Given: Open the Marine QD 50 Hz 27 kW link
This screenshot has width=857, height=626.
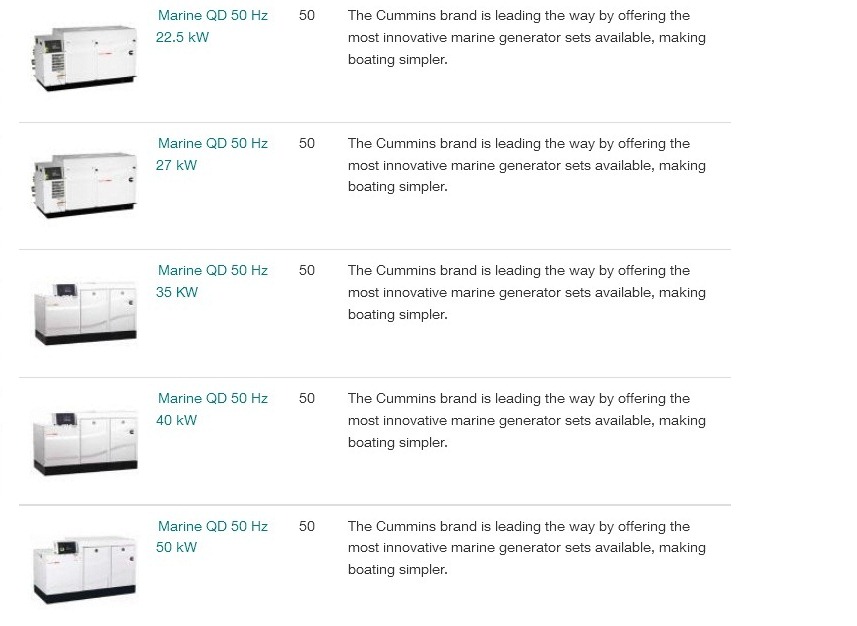Looking at the screenshot, I should (212, 154).
